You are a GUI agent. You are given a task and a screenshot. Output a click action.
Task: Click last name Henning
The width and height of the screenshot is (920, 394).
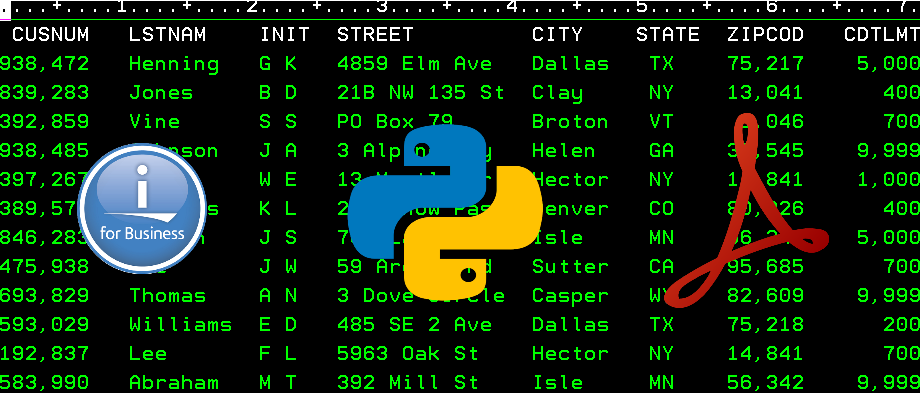pos(174,64)
